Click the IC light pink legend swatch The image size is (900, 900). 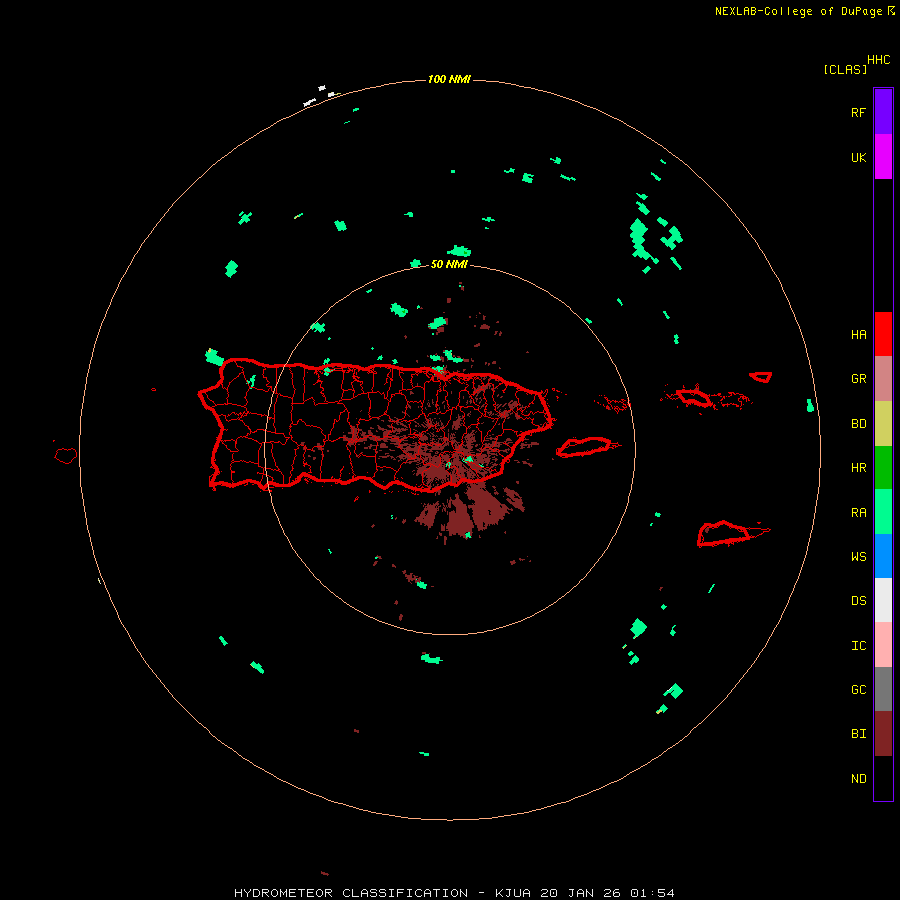click(883, 645)
